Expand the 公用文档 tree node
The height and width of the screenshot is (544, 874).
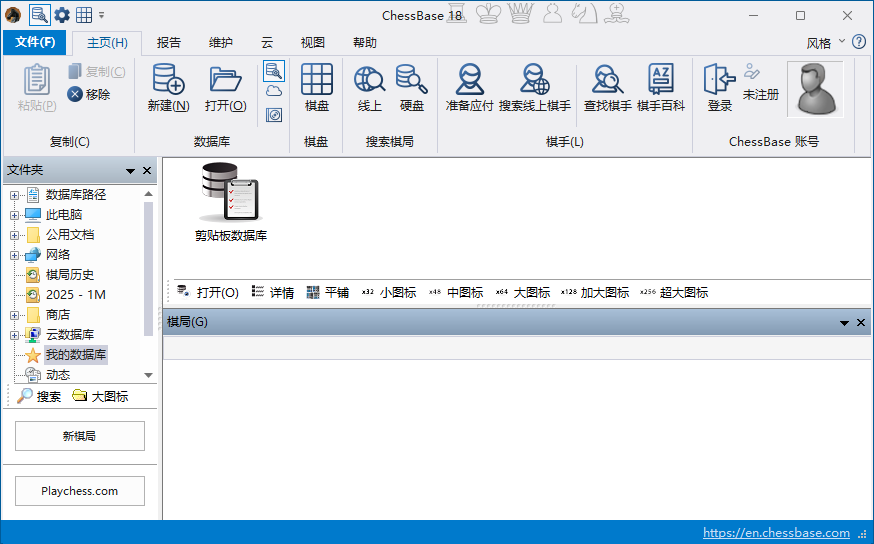(14, 235)
